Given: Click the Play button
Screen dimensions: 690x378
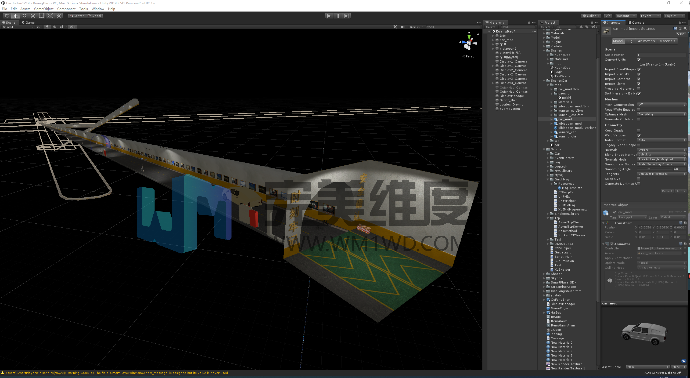Looking at the screenshot, I should 329,16.
